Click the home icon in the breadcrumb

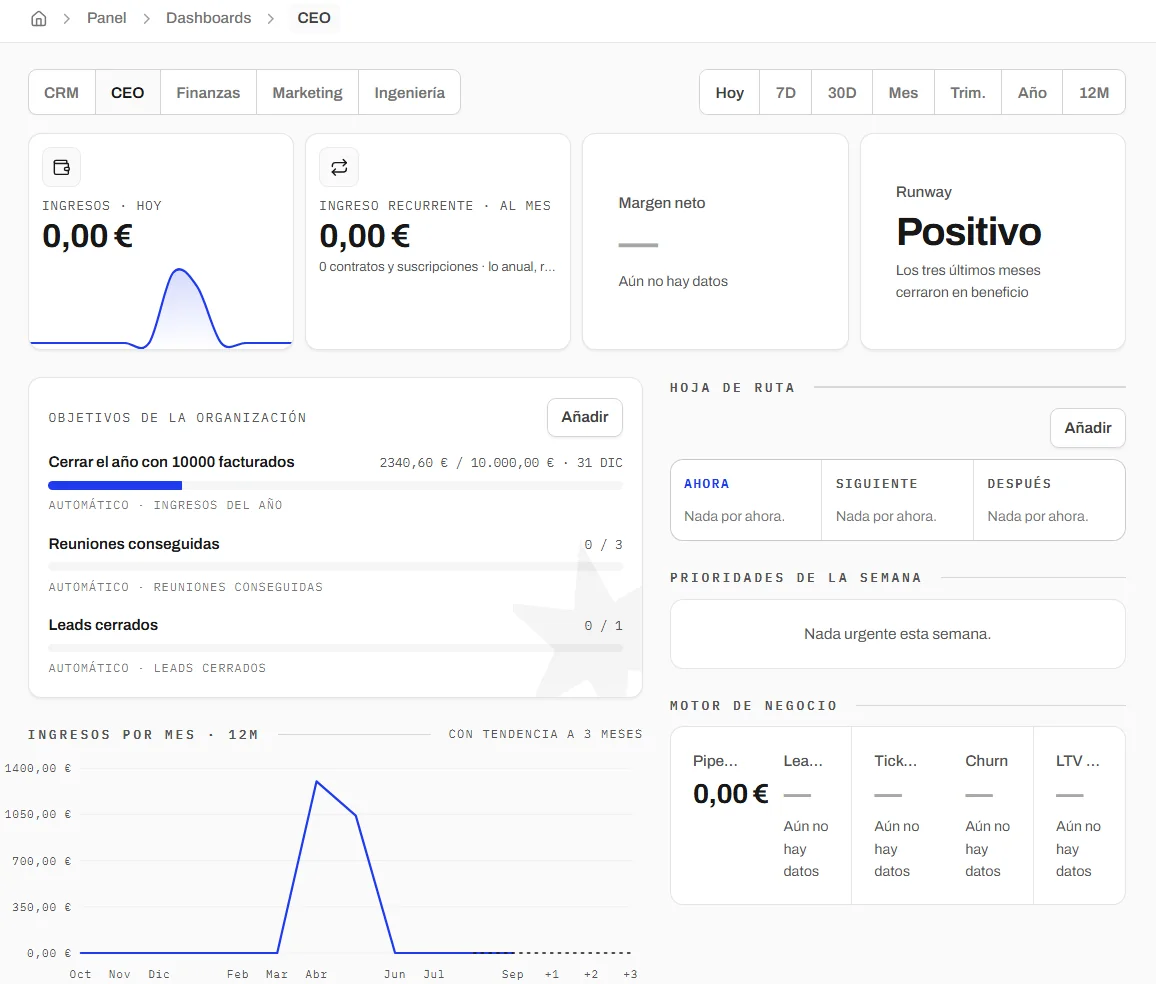38,18
